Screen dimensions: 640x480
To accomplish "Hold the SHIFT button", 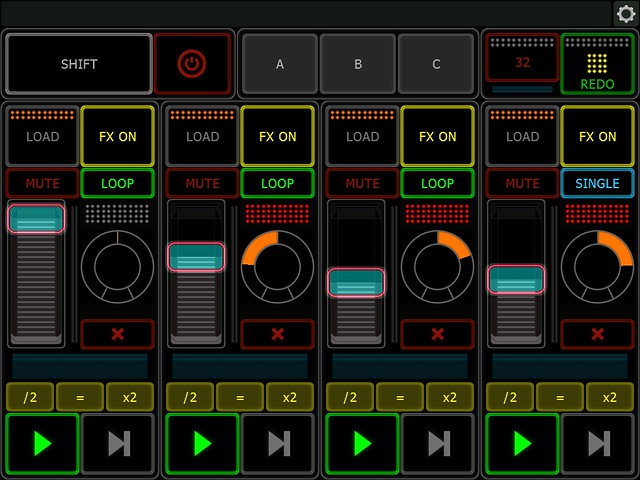I will 79,64.
